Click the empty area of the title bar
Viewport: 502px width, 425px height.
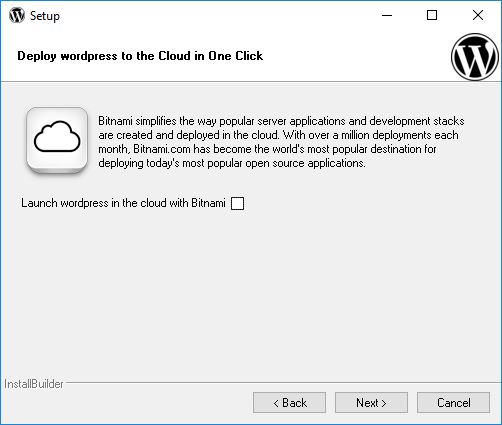tap(217, 15)
